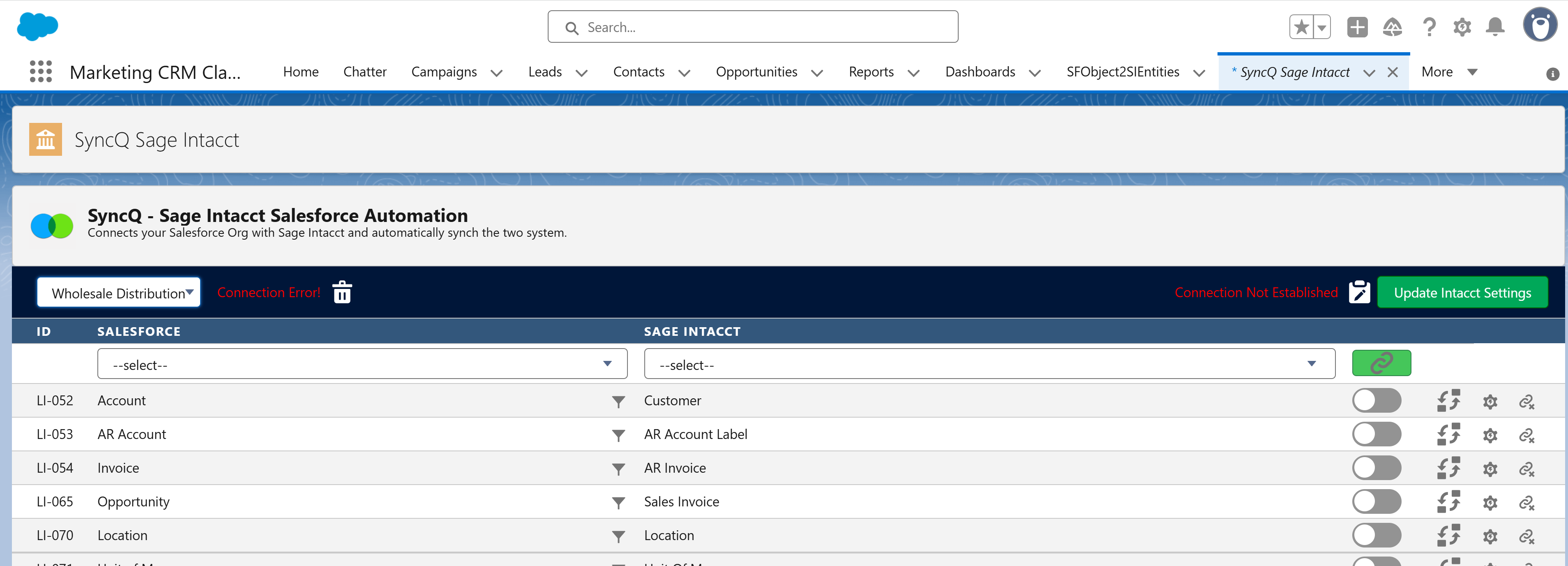Open the settings gear in Account row
The height and width of the screenshot is (566, 1568).
point(1490,402)
